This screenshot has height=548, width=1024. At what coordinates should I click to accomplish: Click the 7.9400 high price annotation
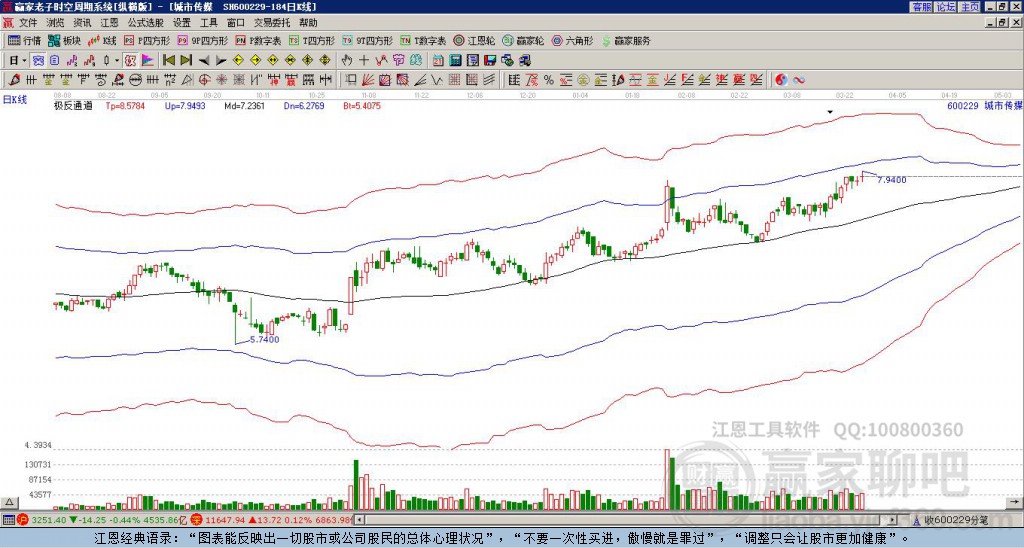coord(891,180)
